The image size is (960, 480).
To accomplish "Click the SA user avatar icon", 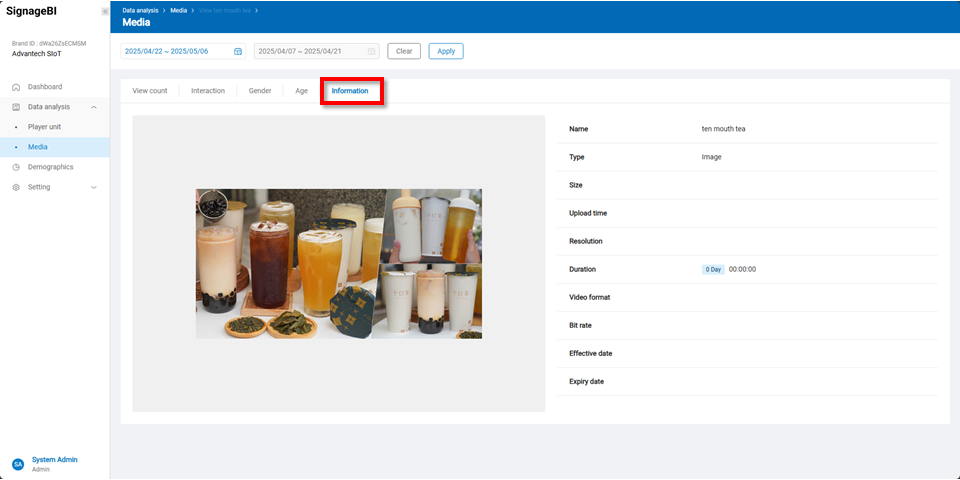I will click(17, 464).
